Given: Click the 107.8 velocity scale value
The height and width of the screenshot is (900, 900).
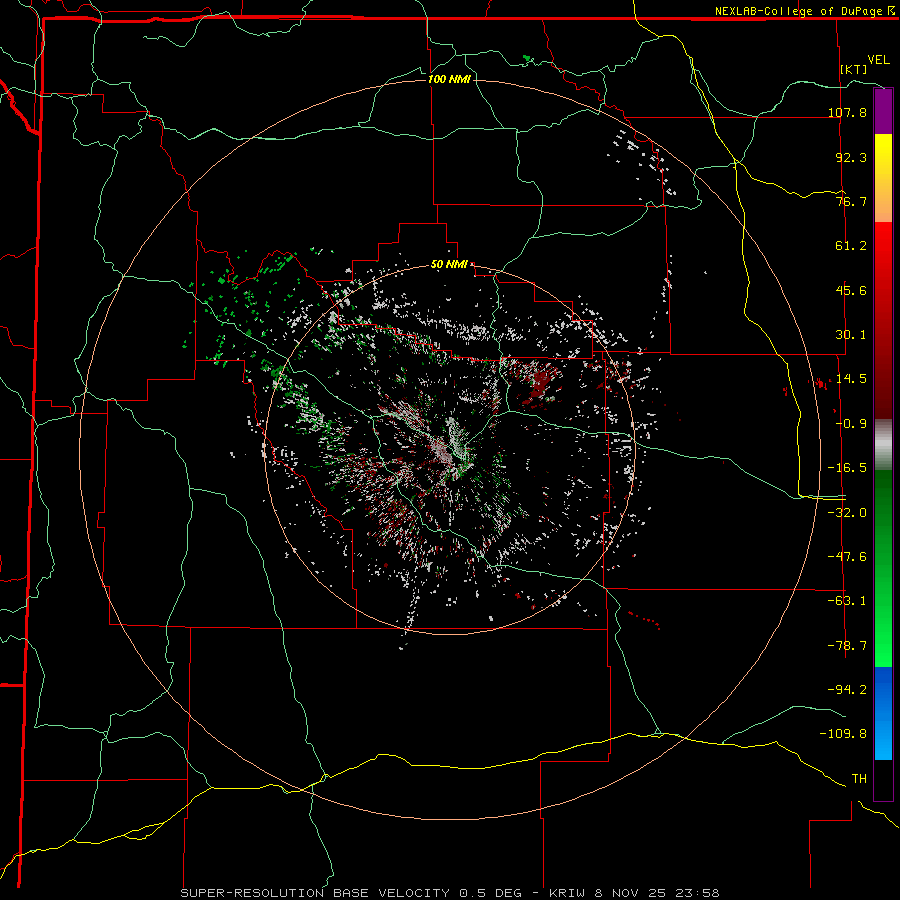Looking at the screenshot, I should click(847, 112).
